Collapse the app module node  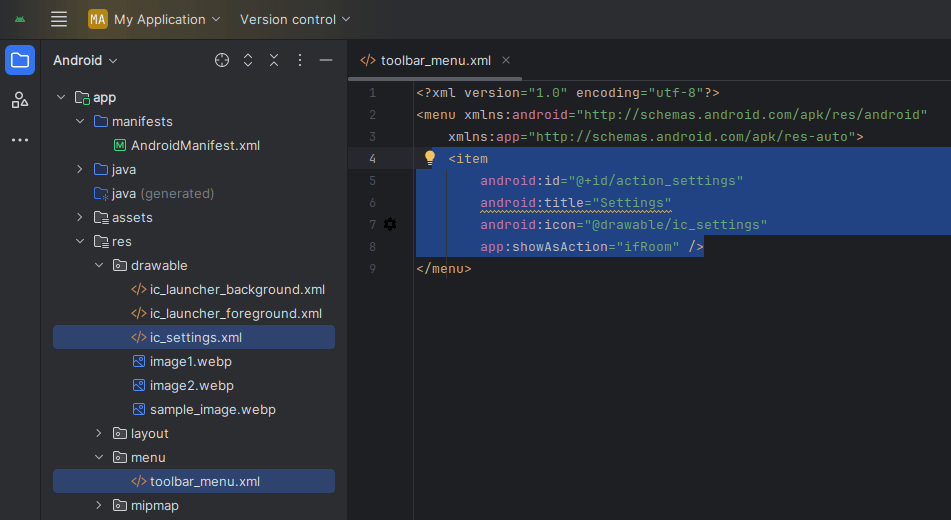(61, 97)
